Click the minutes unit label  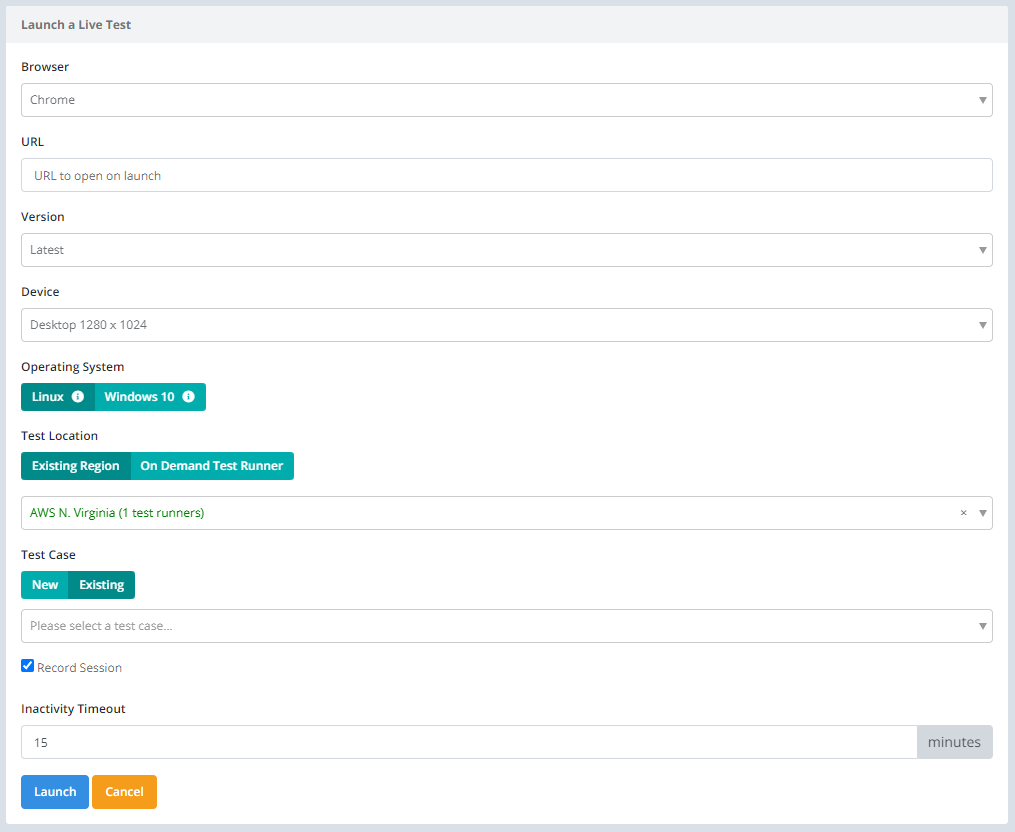coord(954,742)
